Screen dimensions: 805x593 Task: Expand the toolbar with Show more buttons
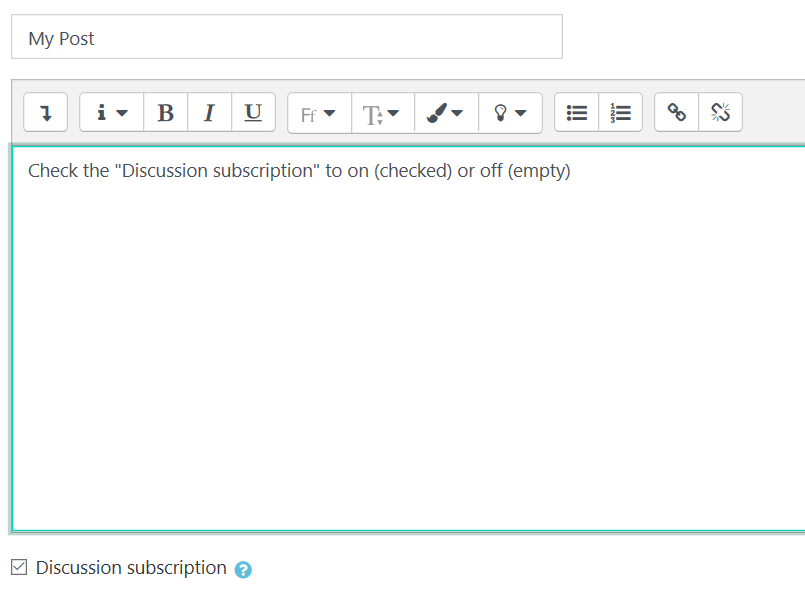[45, 112]
